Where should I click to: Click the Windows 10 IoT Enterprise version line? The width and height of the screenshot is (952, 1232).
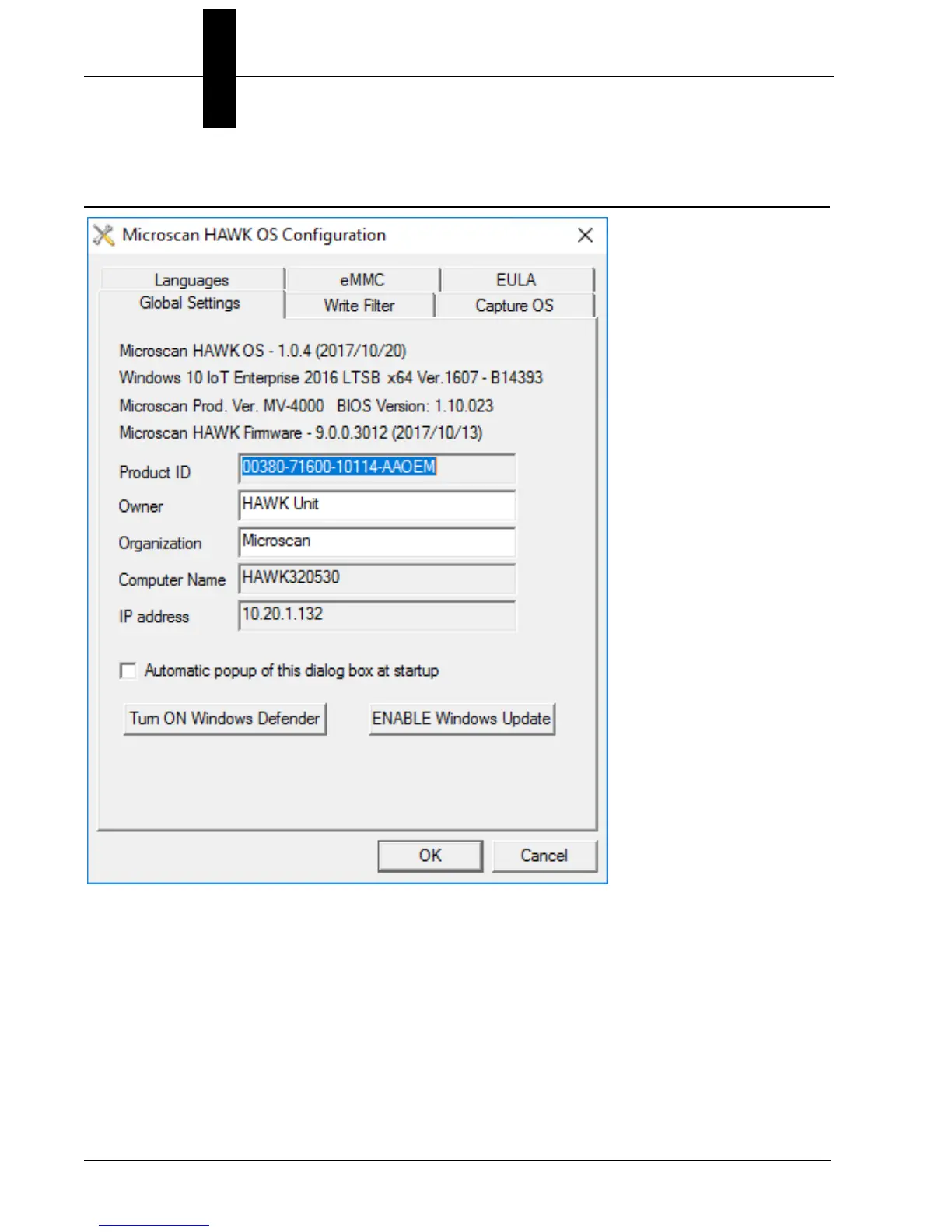[331, 378]
